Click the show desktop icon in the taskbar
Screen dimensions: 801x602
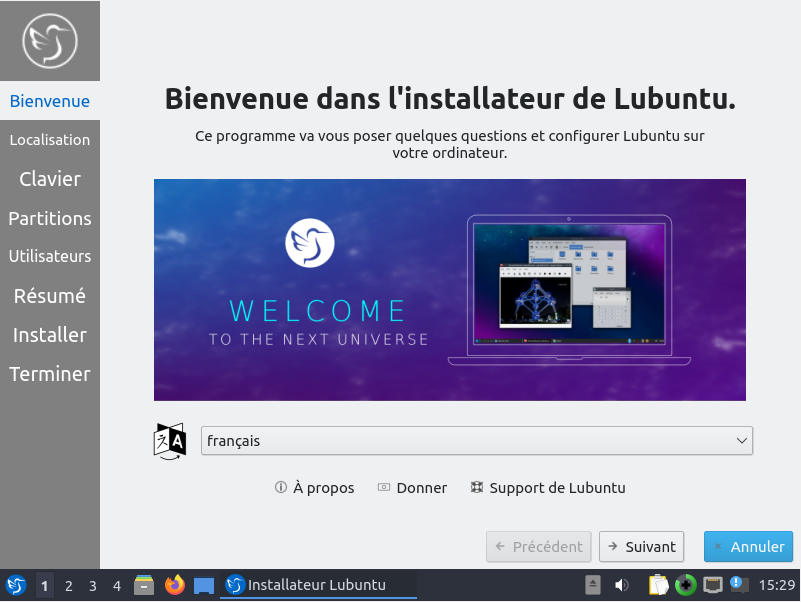[204, 586]
